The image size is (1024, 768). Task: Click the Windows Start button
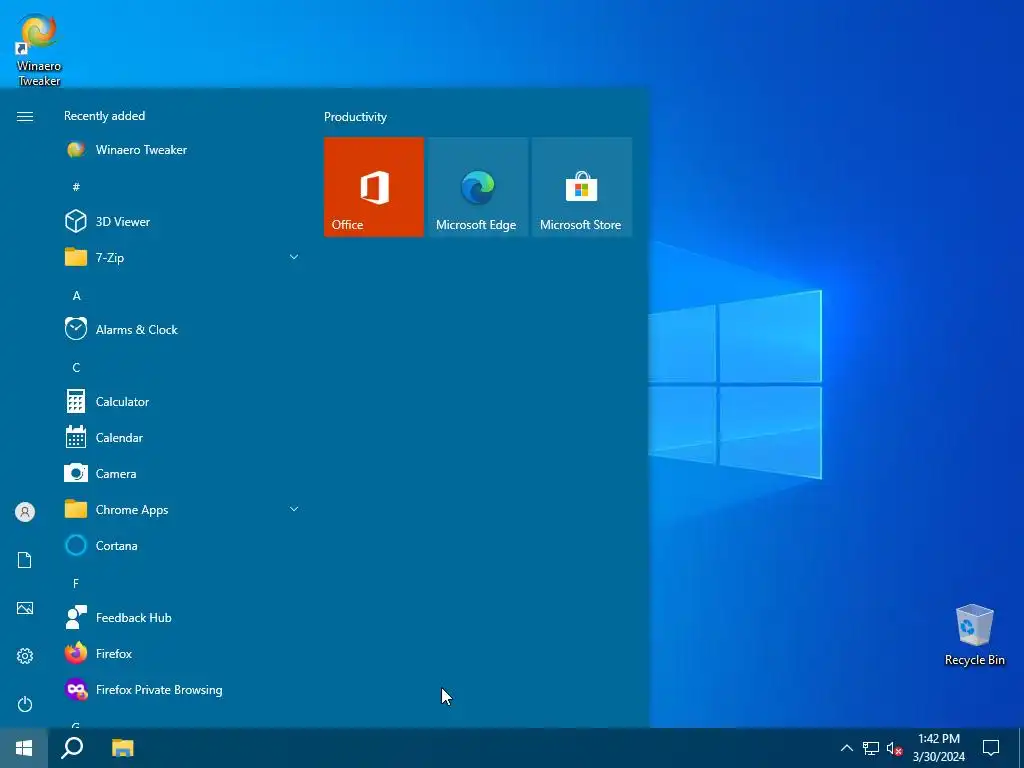(24, 748)
